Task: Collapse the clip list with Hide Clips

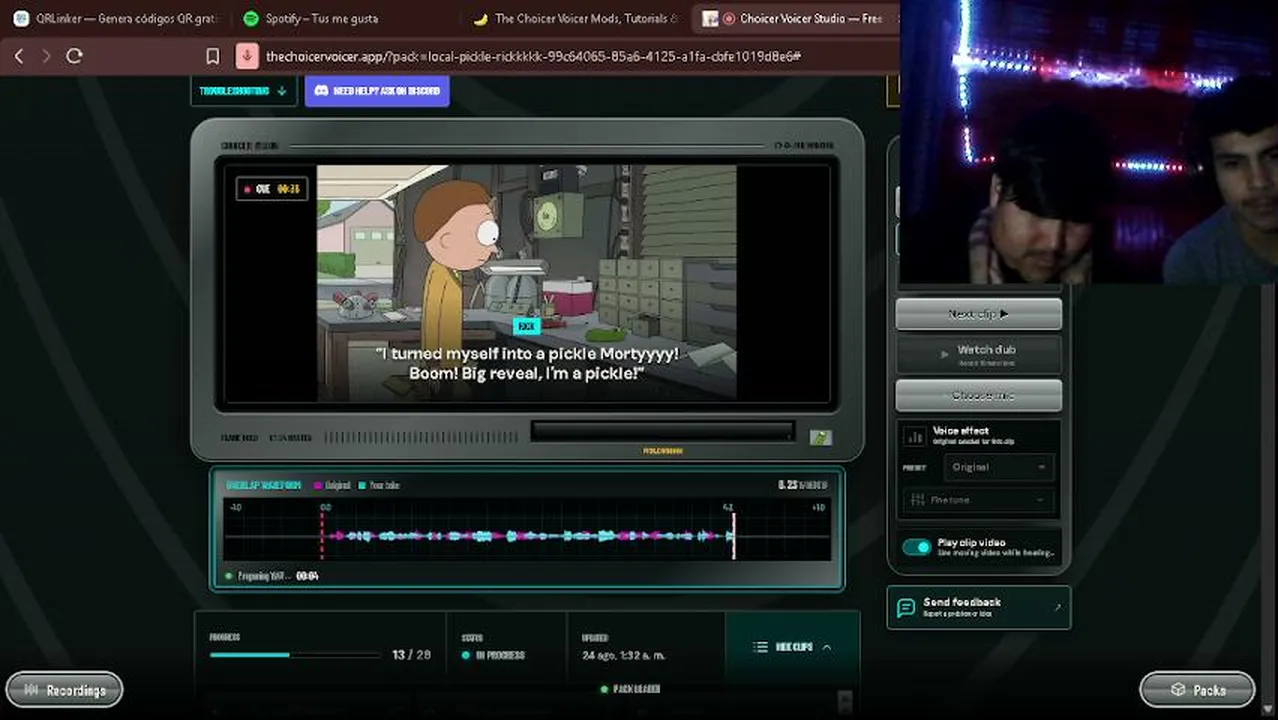Action: pyautogui.click(x=792, y=647)
